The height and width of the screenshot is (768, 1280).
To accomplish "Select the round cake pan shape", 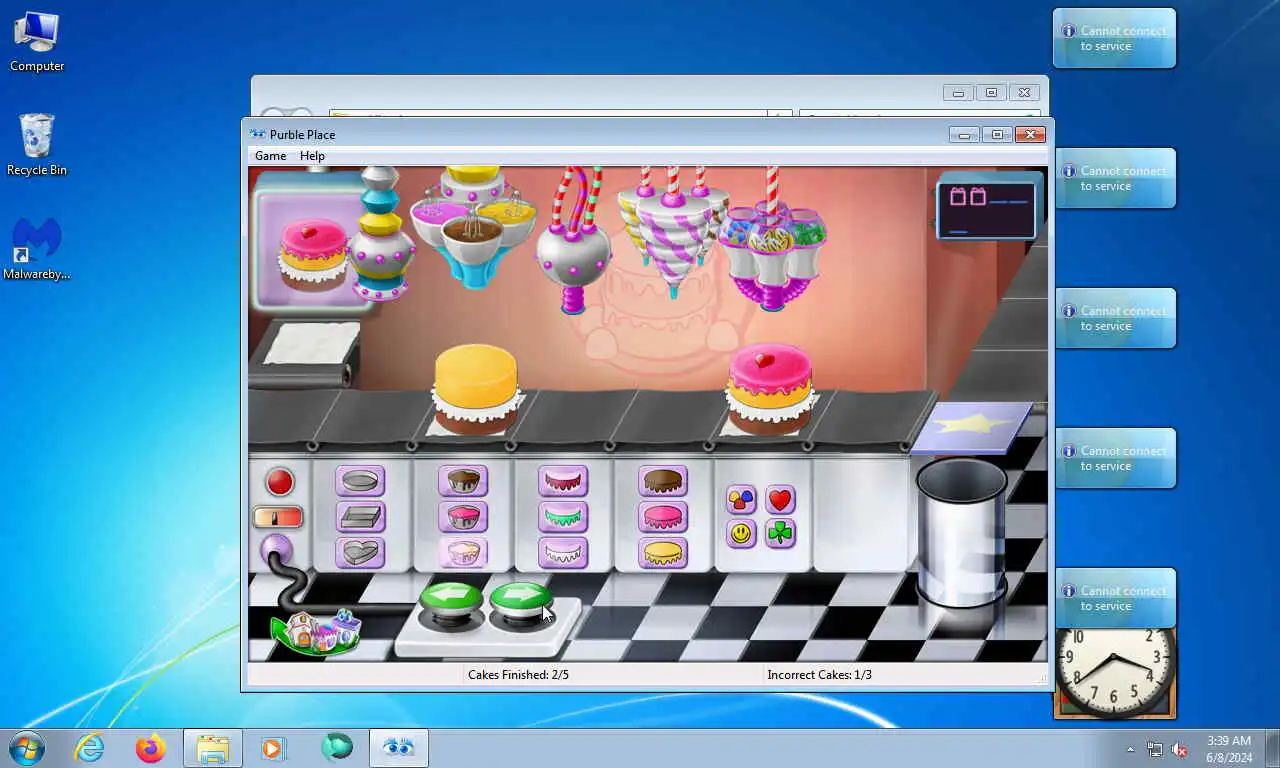I will (x=360, y=481).
